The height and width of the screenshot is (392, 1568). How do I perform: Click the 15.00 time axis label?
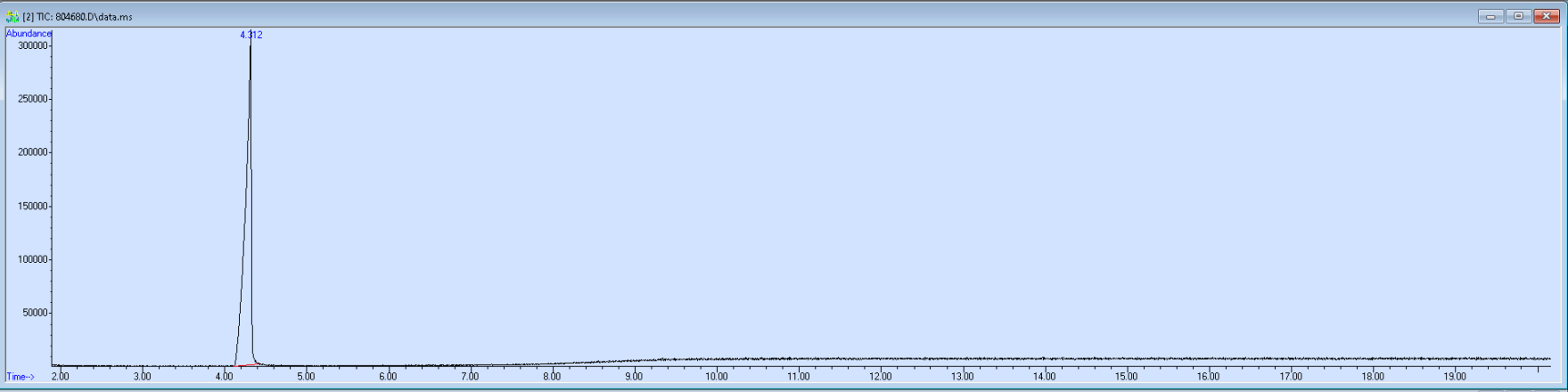pos(1126,377)
